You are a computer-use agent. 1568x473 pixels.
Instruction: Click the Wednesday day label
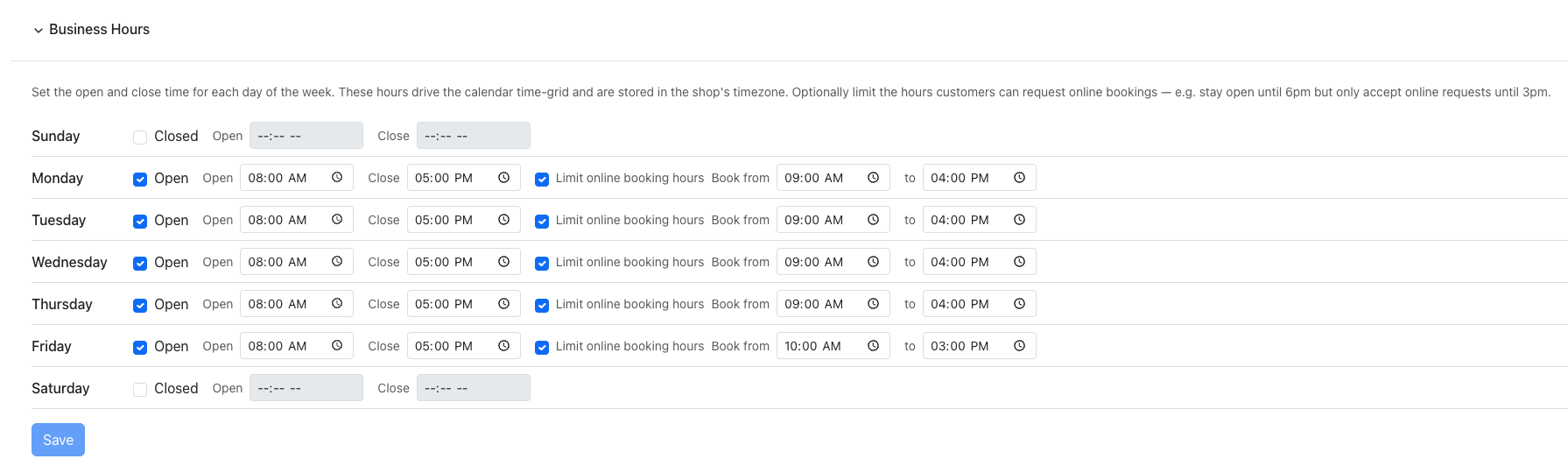point(69,262)
